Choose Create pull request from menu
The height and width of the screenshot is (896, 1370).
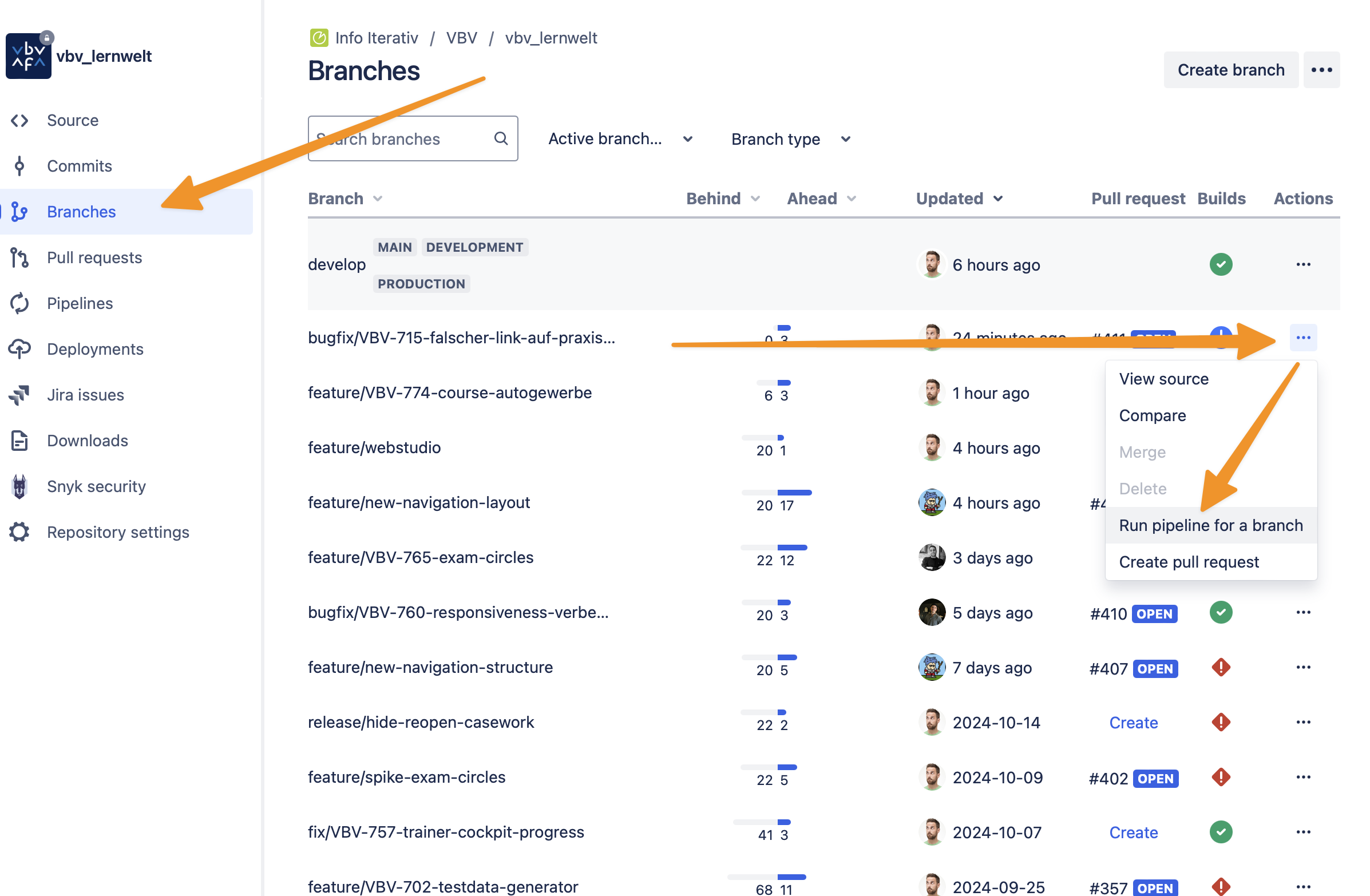click(1189, 562)
